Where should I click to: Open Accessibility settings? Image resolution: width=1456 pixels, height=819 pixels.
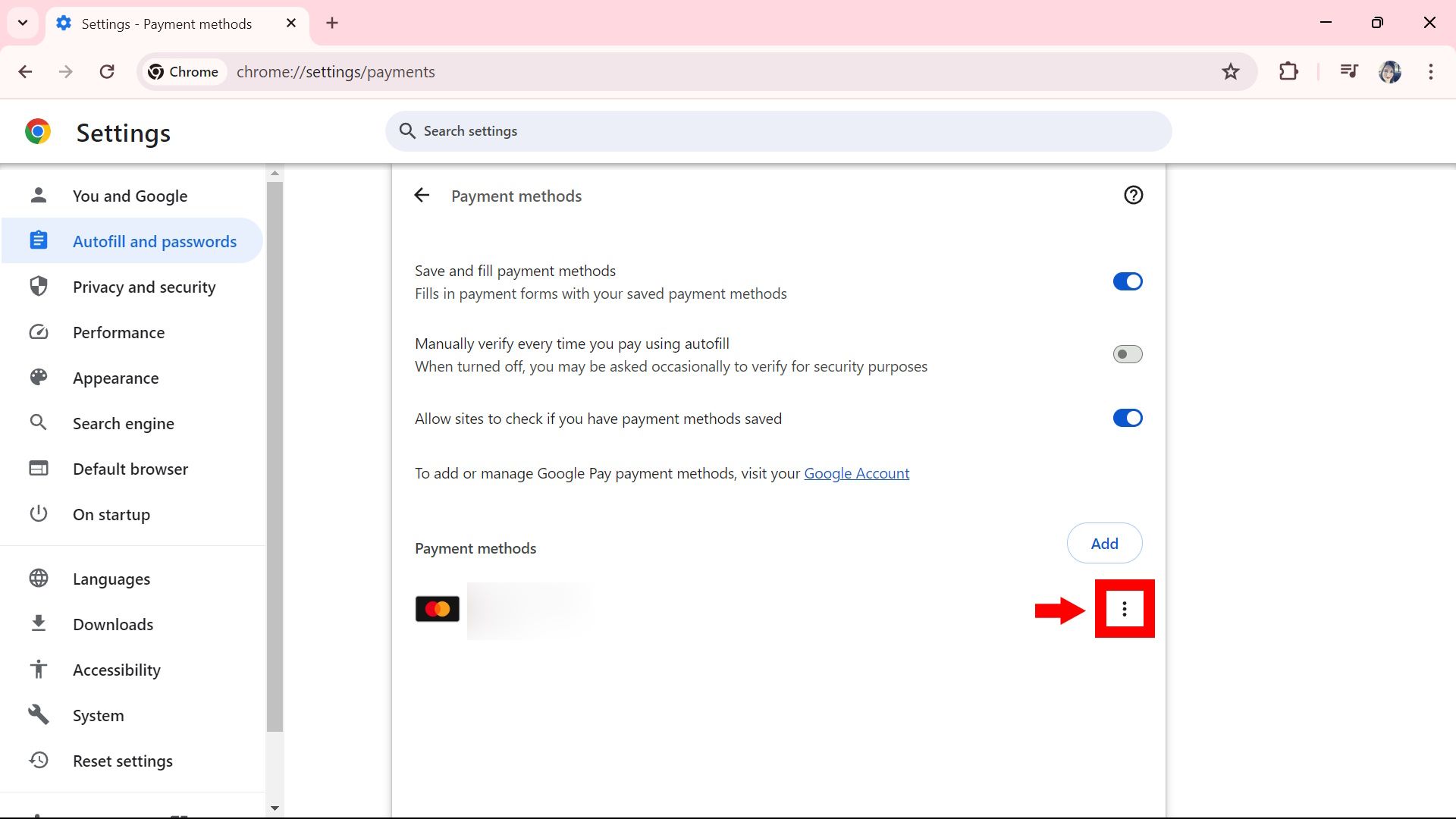point(133,670)
